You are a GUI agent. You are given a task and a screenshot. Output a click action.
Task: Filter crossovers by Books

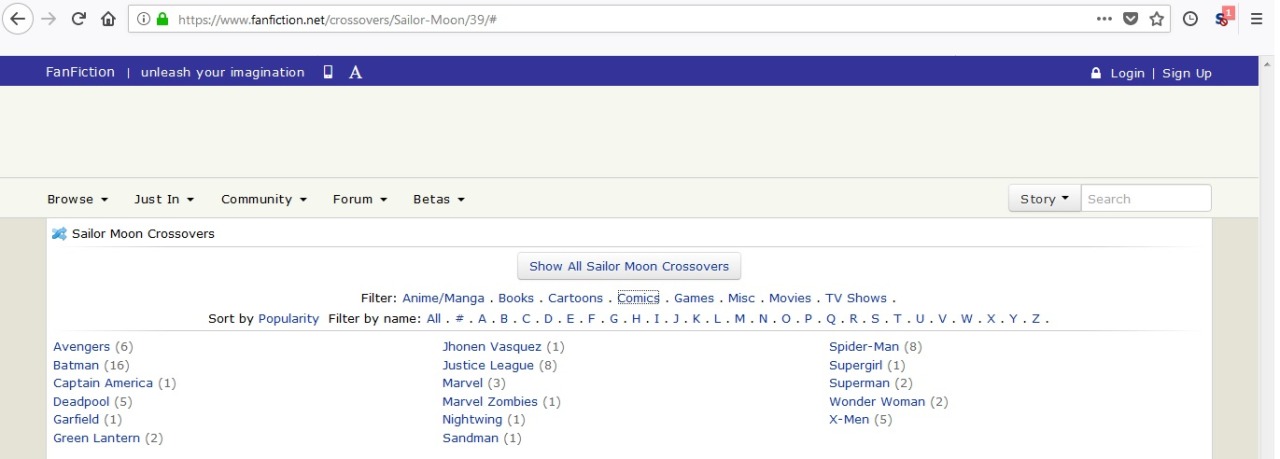[x=516, y=298]
